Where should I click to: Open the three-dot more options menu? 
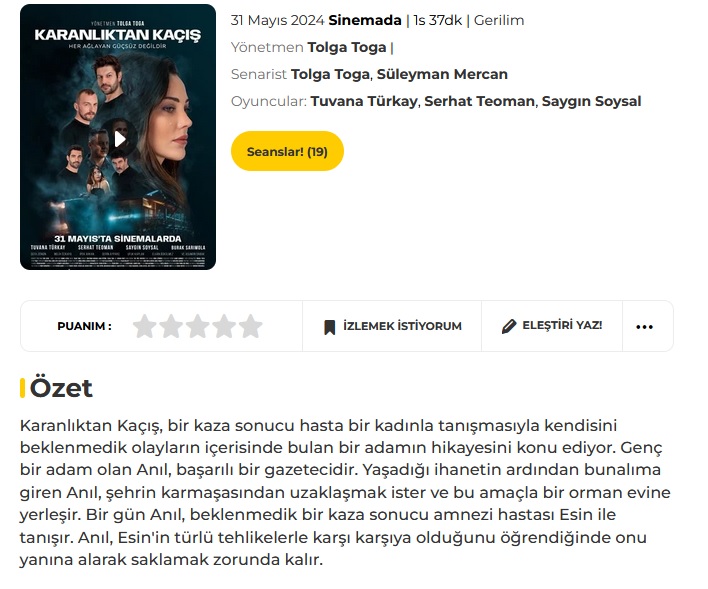coord(644,327)
